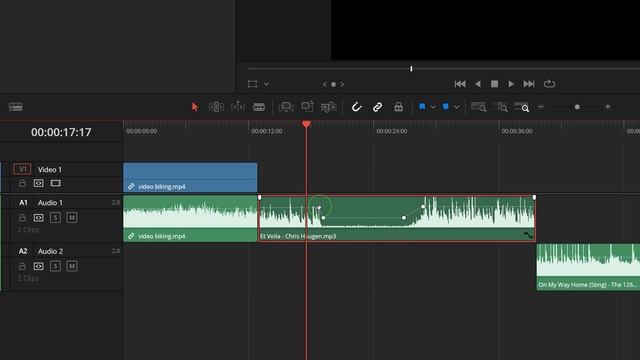Open the marker color dropdown arrow
640x360 pixels.
457,107
